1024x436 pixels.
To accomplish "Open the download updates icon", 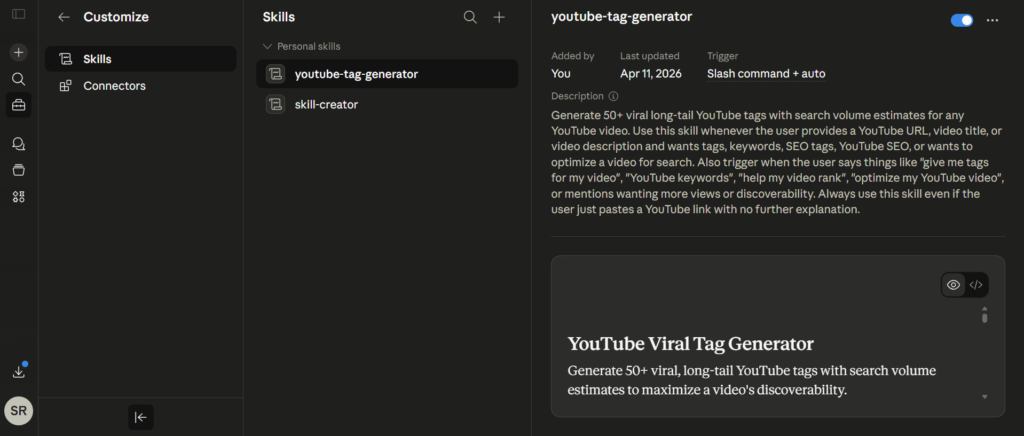I will click(x=19, y=371).
